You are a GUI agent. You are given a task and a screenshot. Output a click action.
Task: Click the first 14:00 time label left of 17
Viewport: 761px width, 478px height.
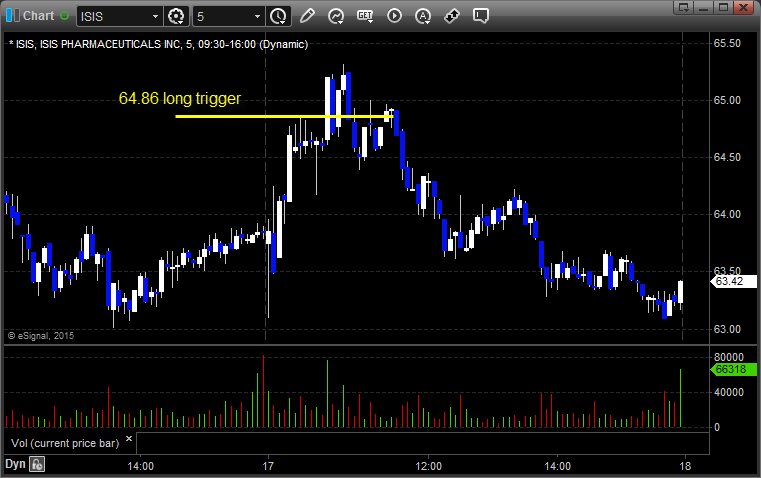[x=140, y=466]
